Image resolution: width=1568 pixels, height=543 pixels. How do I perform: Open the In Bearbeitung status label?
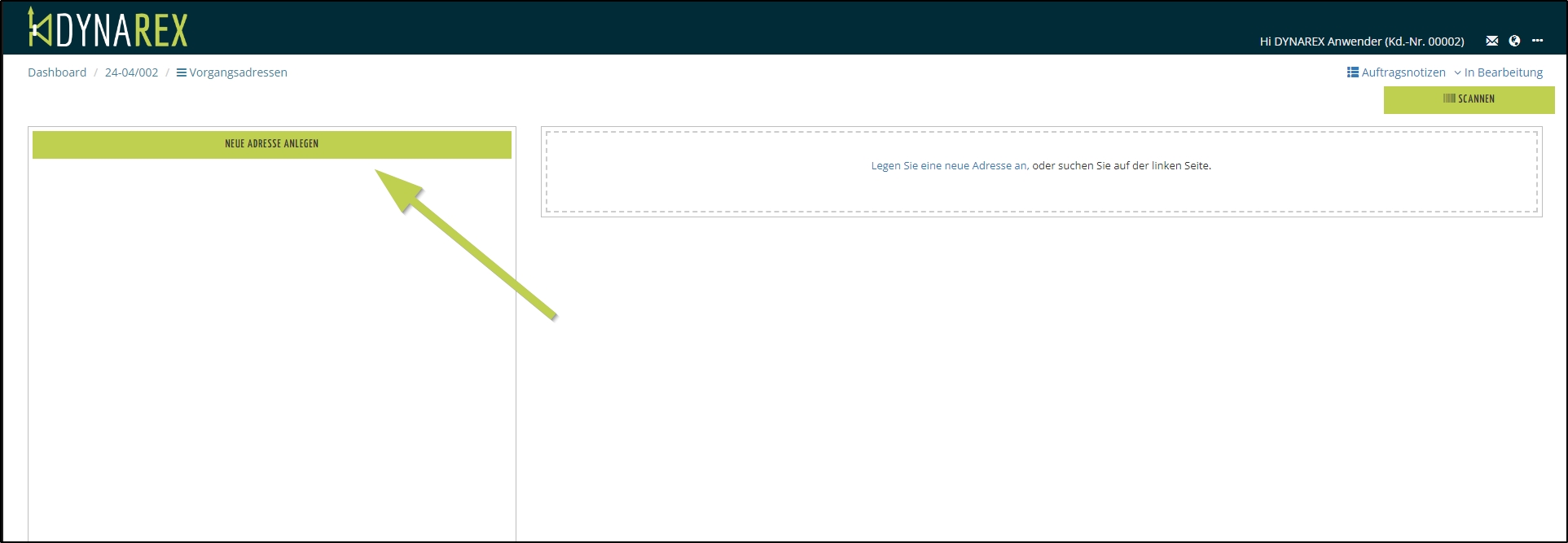click(1504, 72)
